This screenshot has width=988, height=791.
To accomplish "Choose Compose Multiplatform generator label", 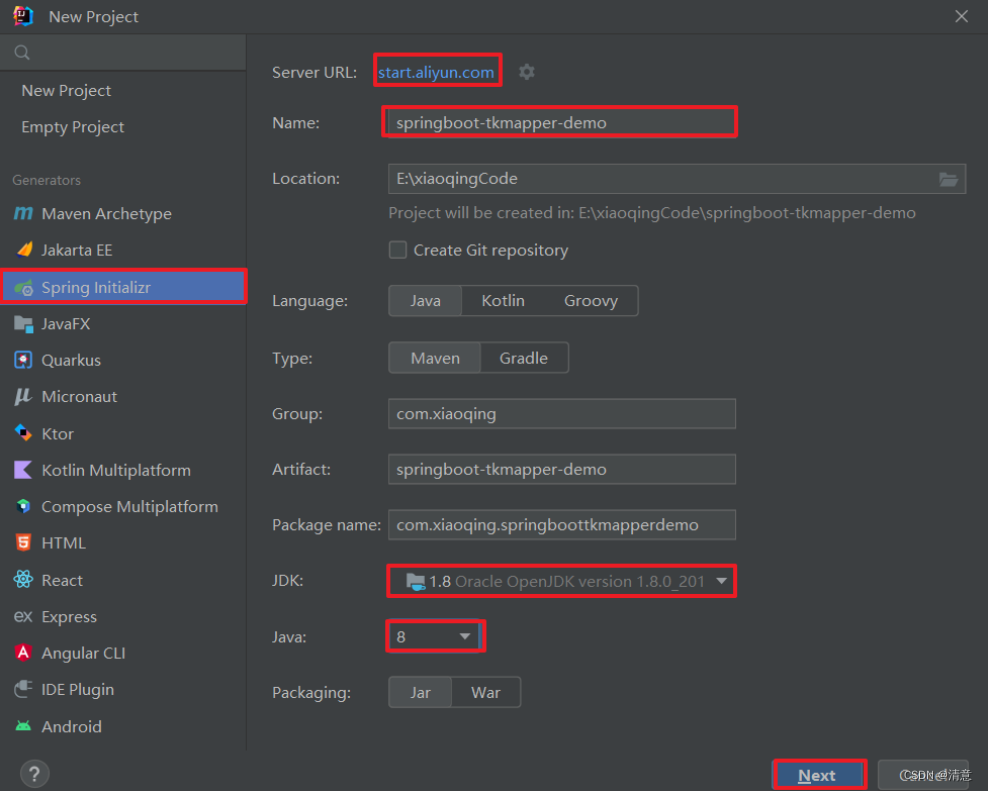I will [130, 507].
